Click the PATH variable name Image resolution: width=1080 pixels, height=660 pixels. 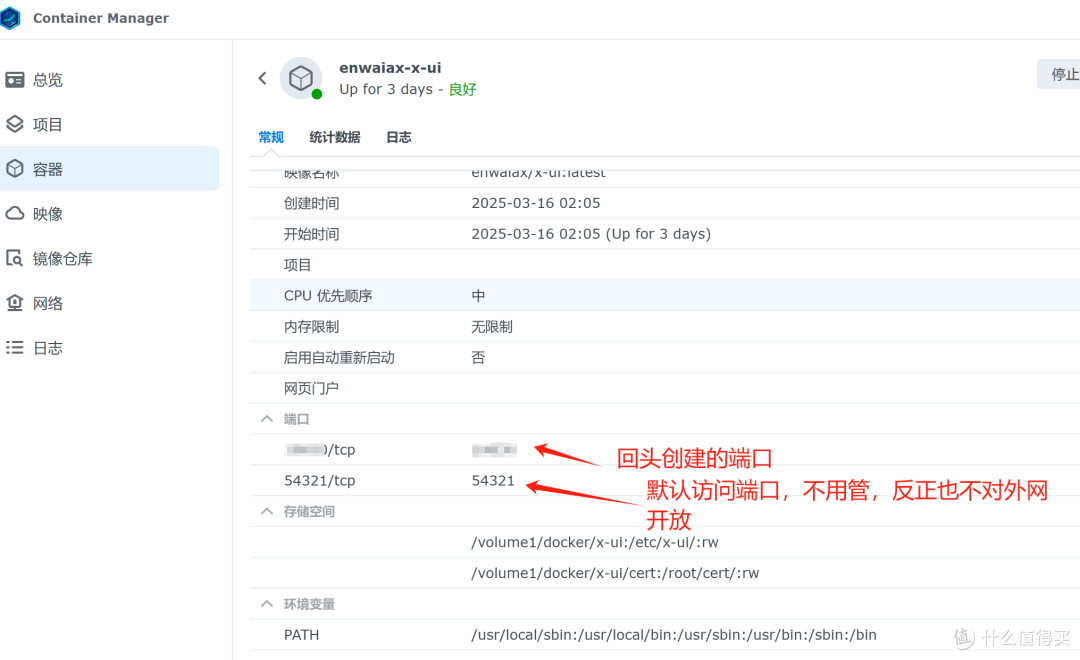(x=302, y=635)
